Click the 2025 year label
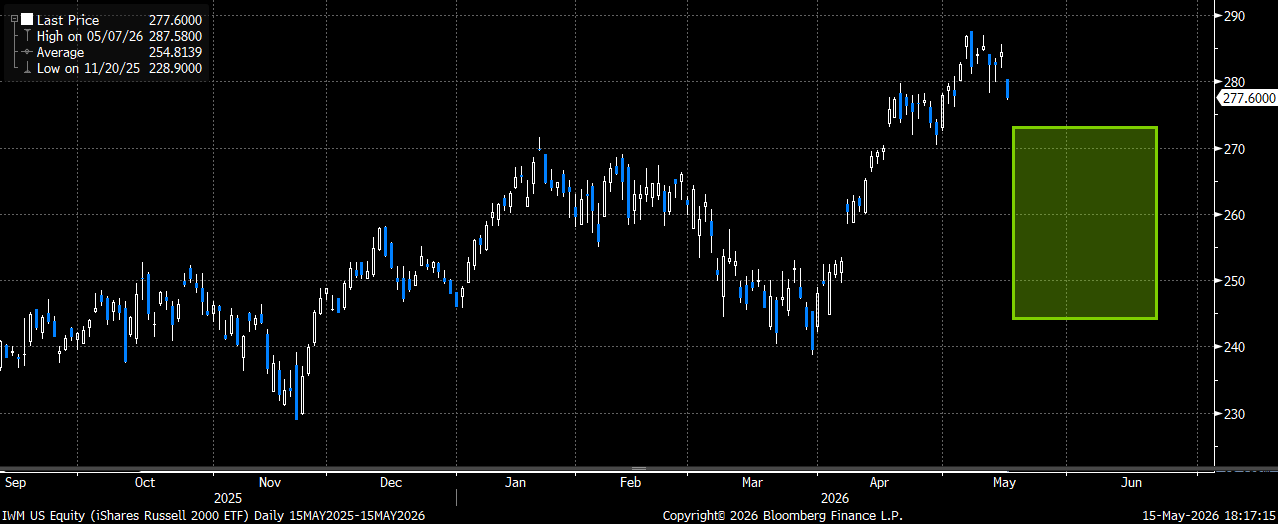Image resolution: width=1278 pixels, height=524 pixels. pos(229,498)
